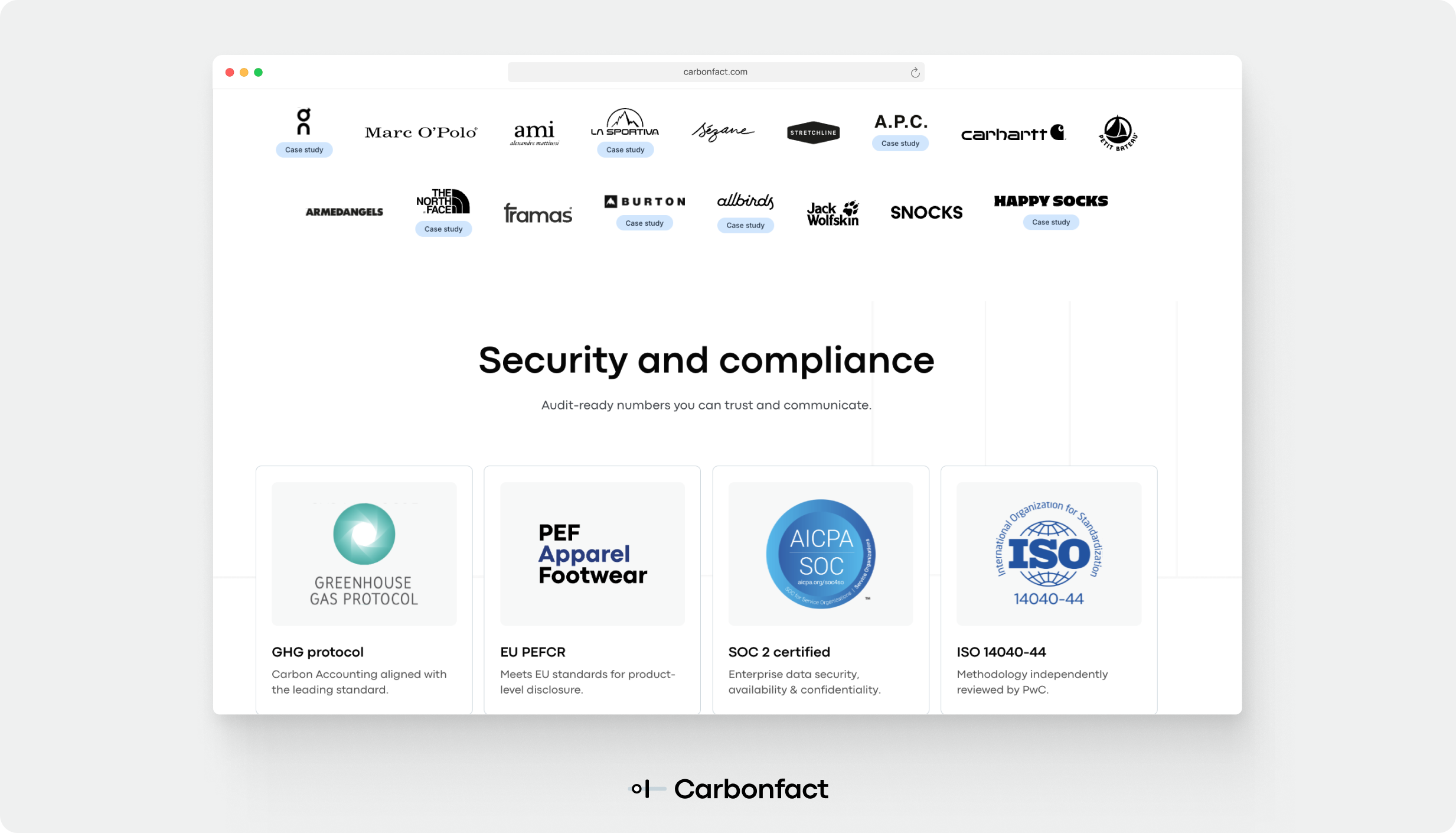The width and height of the screenshot is (1456, 833).
Task: Select the Greenhouse Gas Protocol image
Action: [x=364, y=554]
